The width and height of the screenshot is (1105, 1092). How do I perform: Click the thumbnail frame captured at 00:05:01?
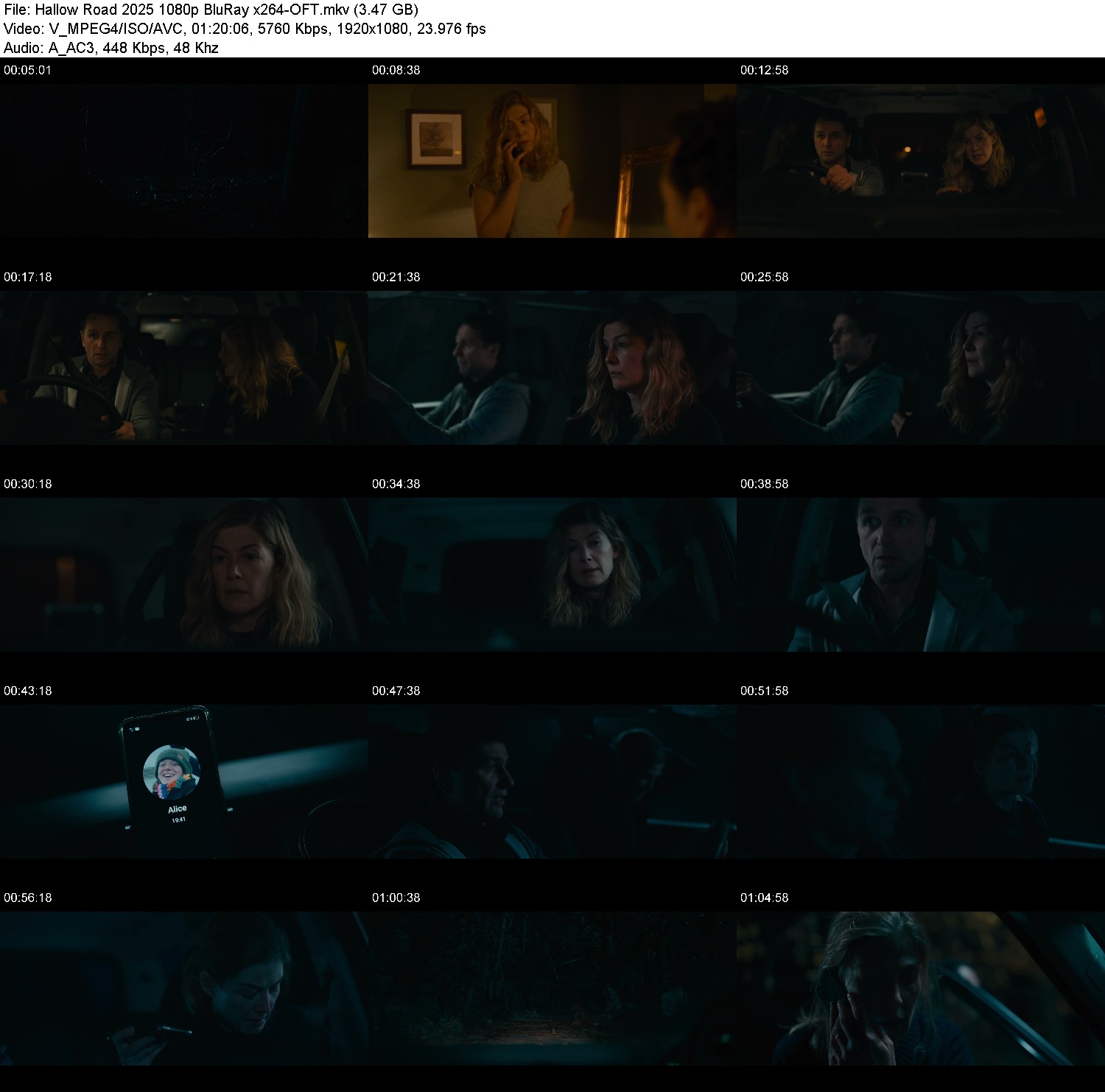point(184,161)
